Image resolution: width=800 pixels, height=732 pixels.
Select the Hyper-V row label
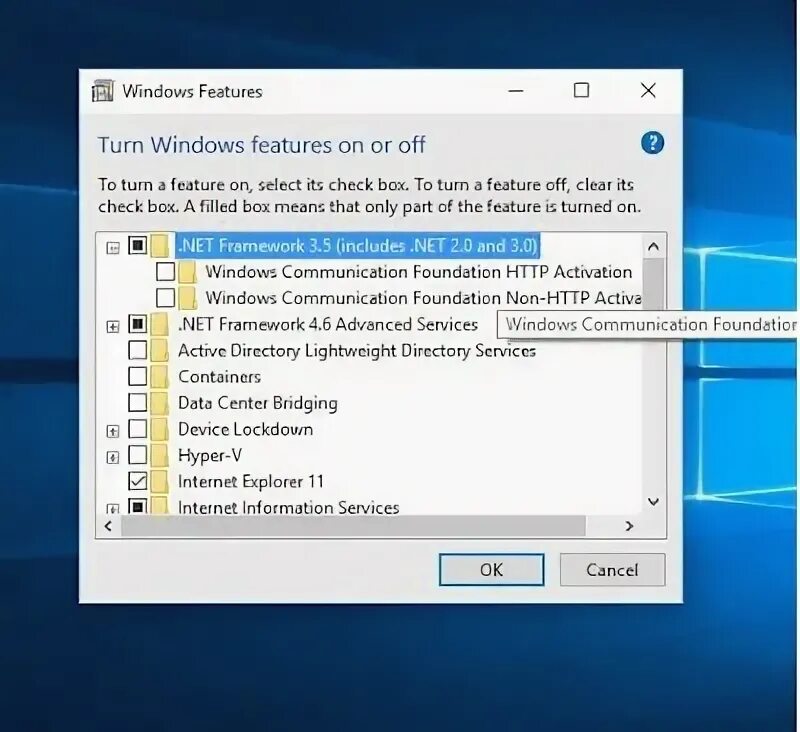pos(210,456)
